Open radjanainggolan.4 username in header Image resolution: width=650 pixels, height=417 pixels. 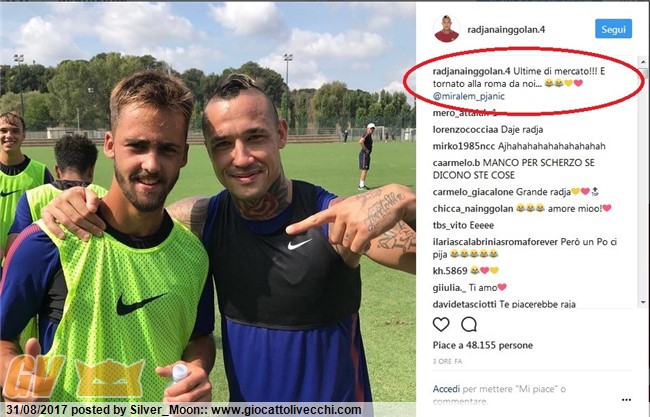(x=506, y=29)
